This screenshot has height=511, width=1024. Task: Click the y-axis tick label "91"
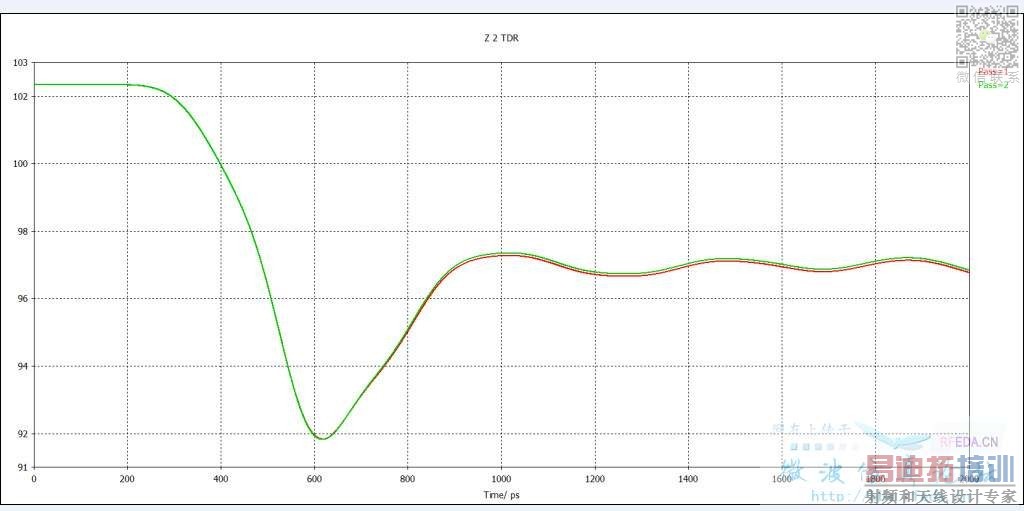tap(24, 467)
